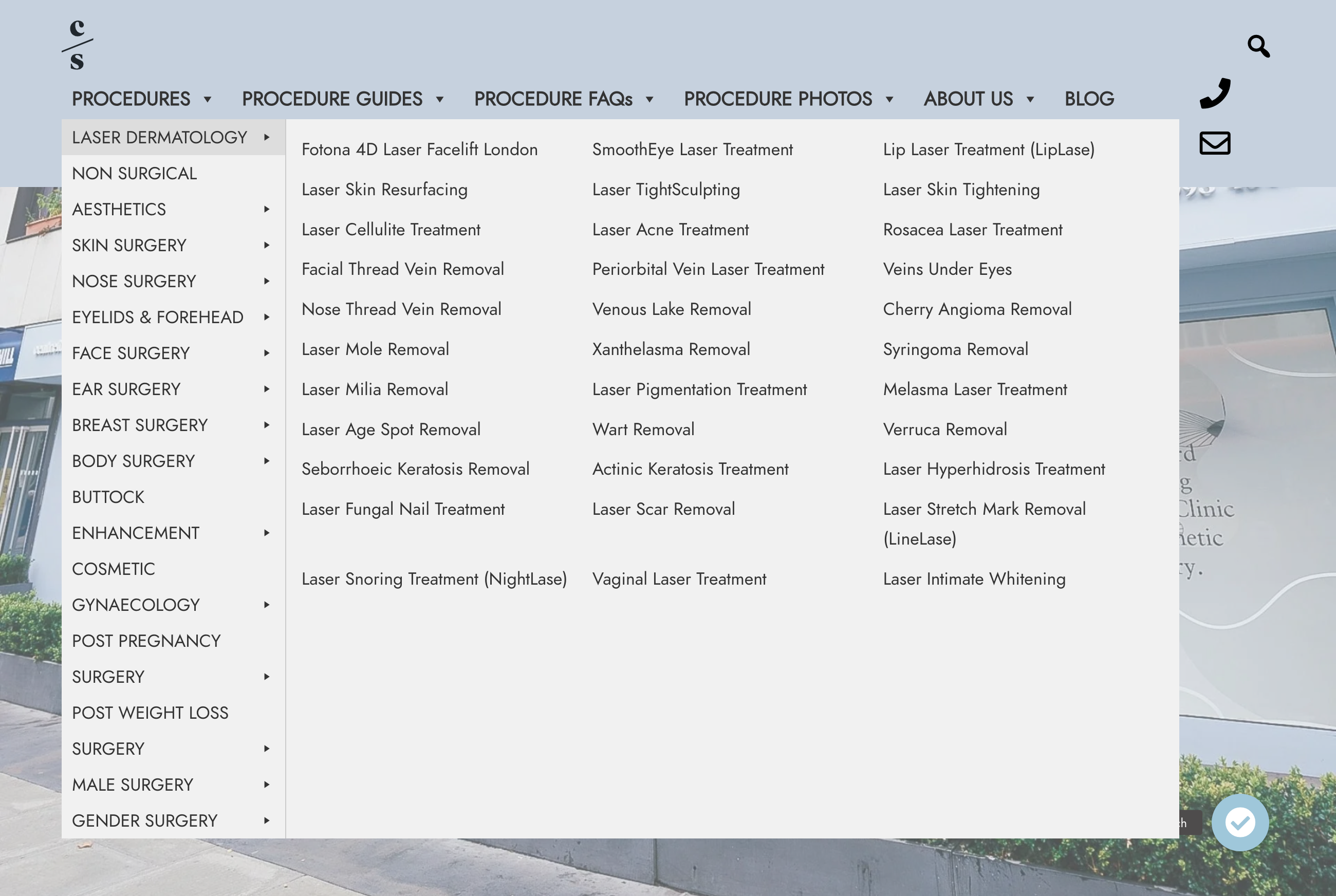Image resolution: width=1336 pixels, height=896 pixels.
Task: Click the blue checkmark icon bottom right
Action: pyautogui.click(x=1240, y=822)
